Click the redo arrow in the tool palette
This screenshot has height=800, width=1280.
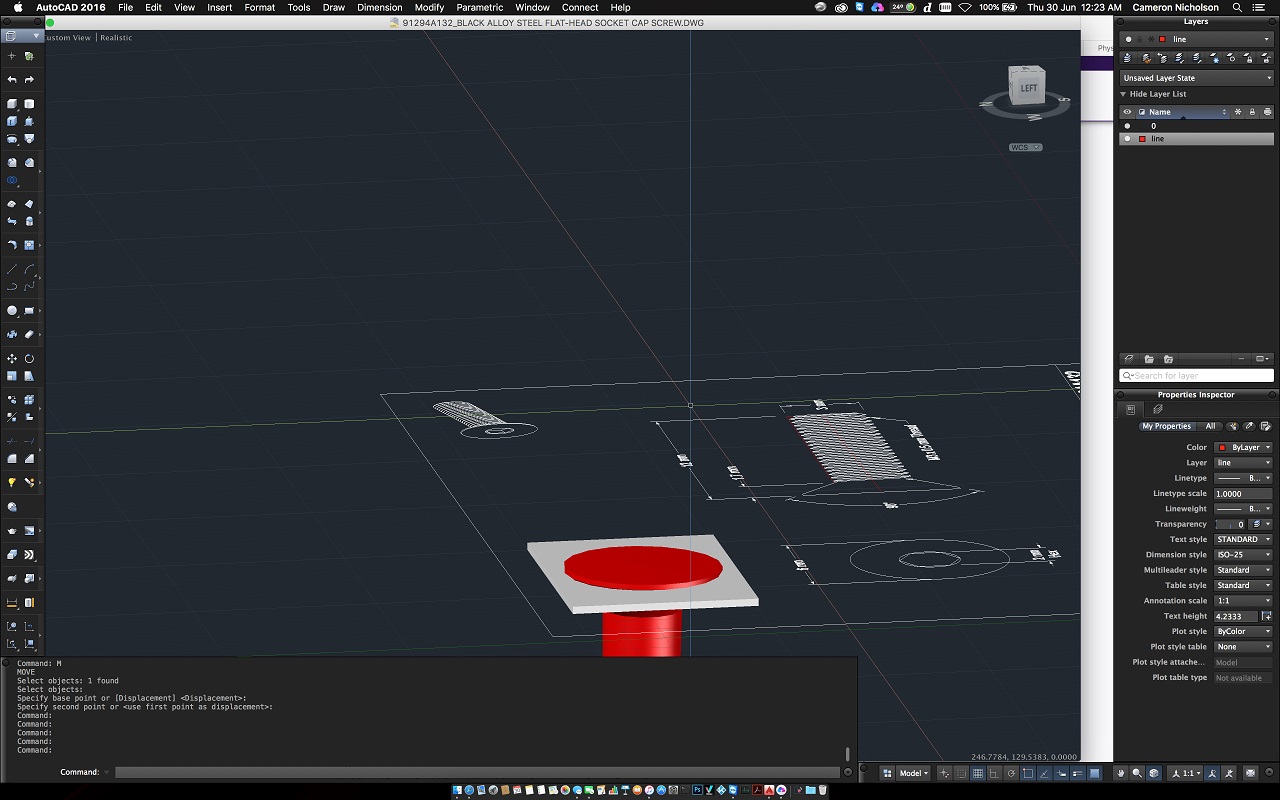click(29, 80)
